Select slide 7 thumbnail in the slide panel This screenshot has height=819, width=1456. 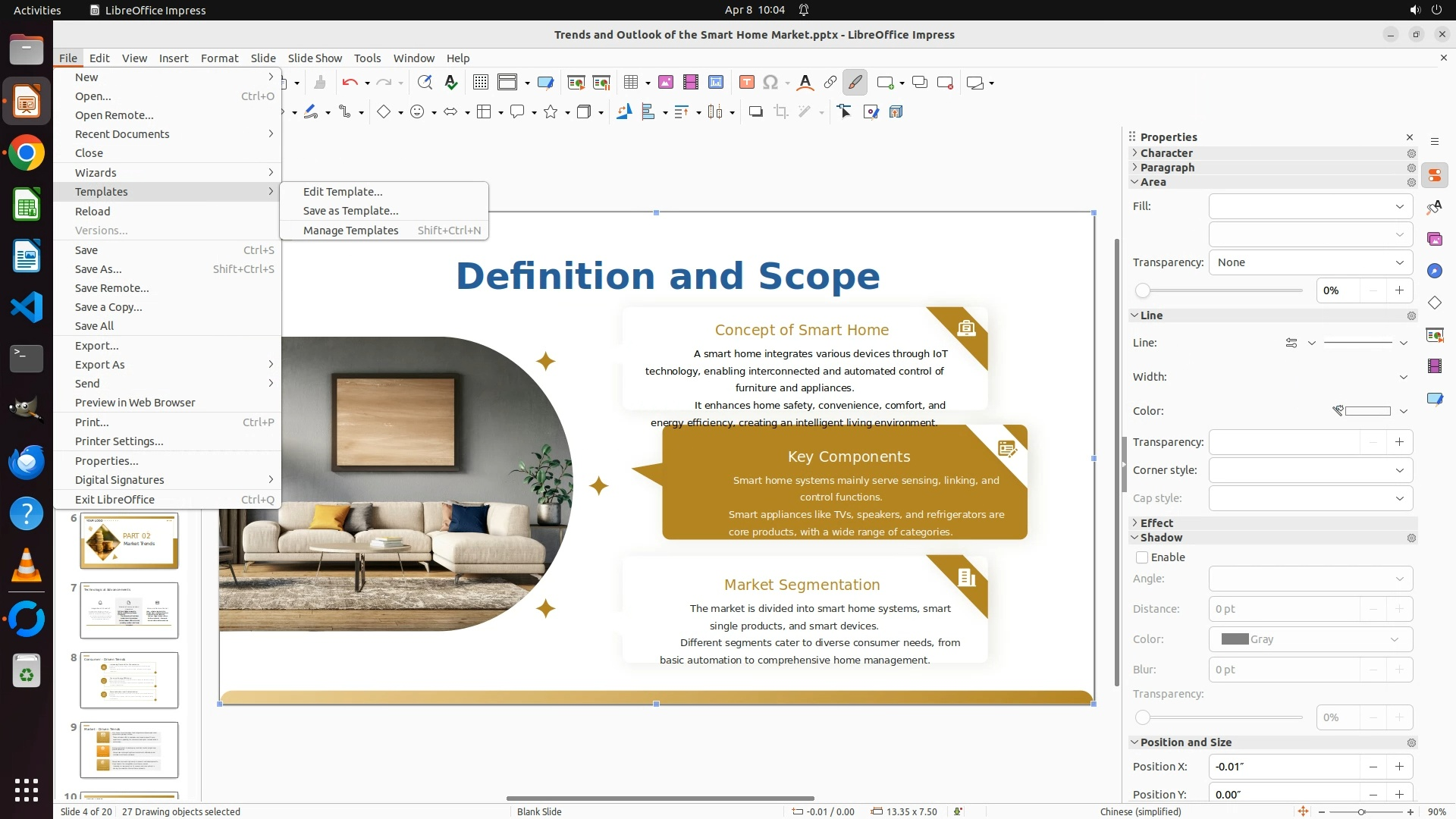click(x=129, y=610)
